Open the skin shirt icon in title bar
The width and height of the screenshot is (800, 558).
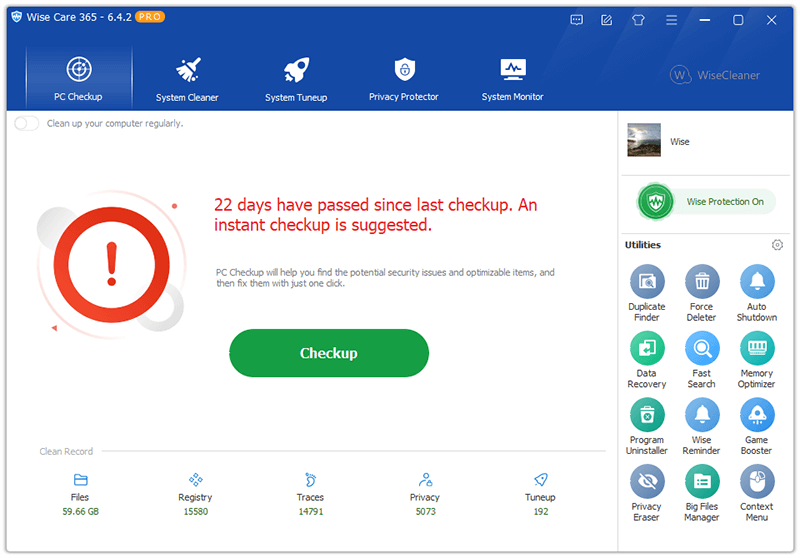tap(638, 20)
